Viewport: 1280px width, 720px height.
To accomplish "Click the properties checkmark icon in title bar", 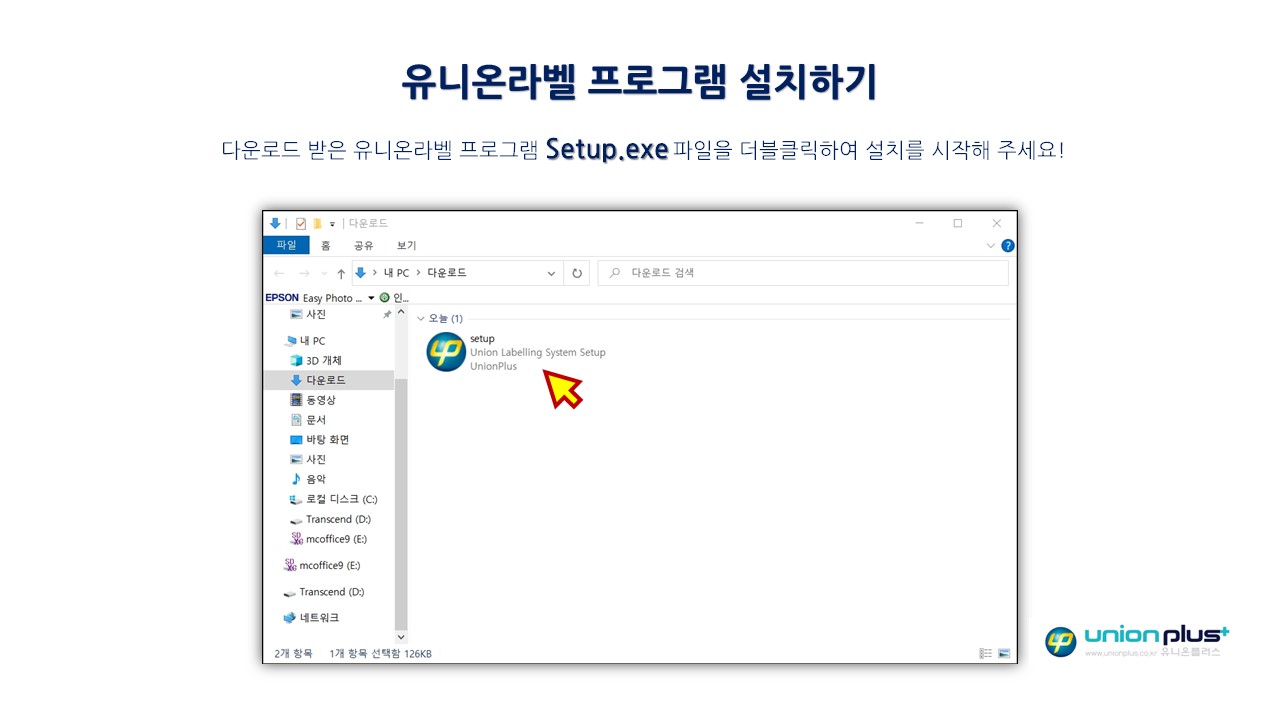I will pos(300,223).
